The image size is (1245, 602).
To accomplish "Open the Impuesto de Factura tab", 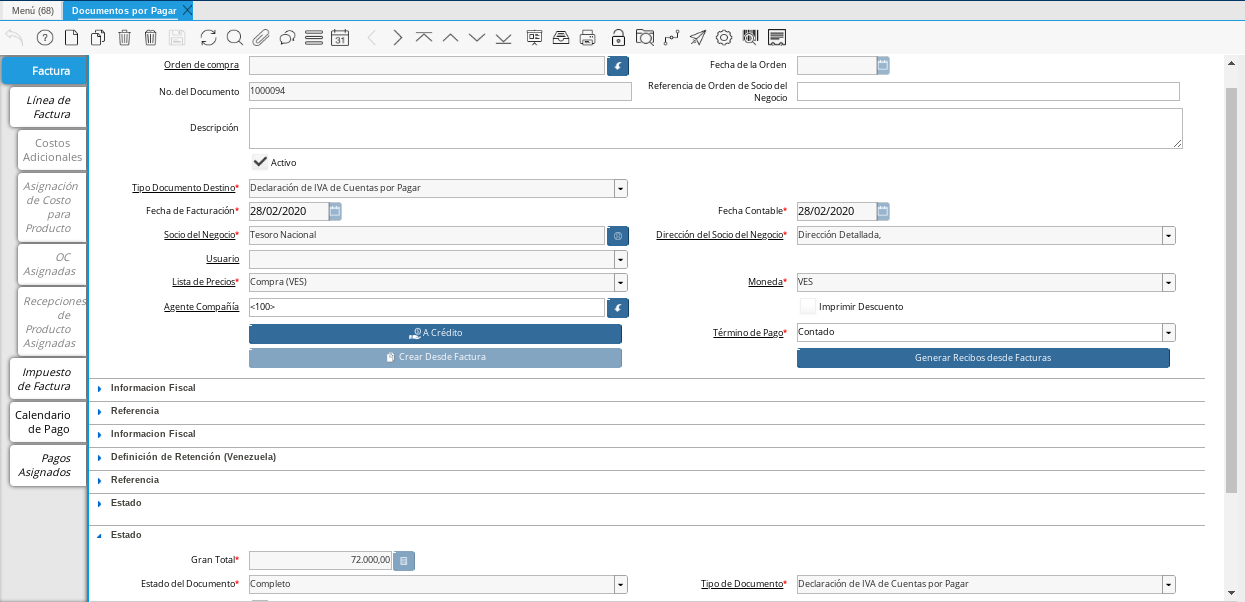I will click(x=48, y=379).
